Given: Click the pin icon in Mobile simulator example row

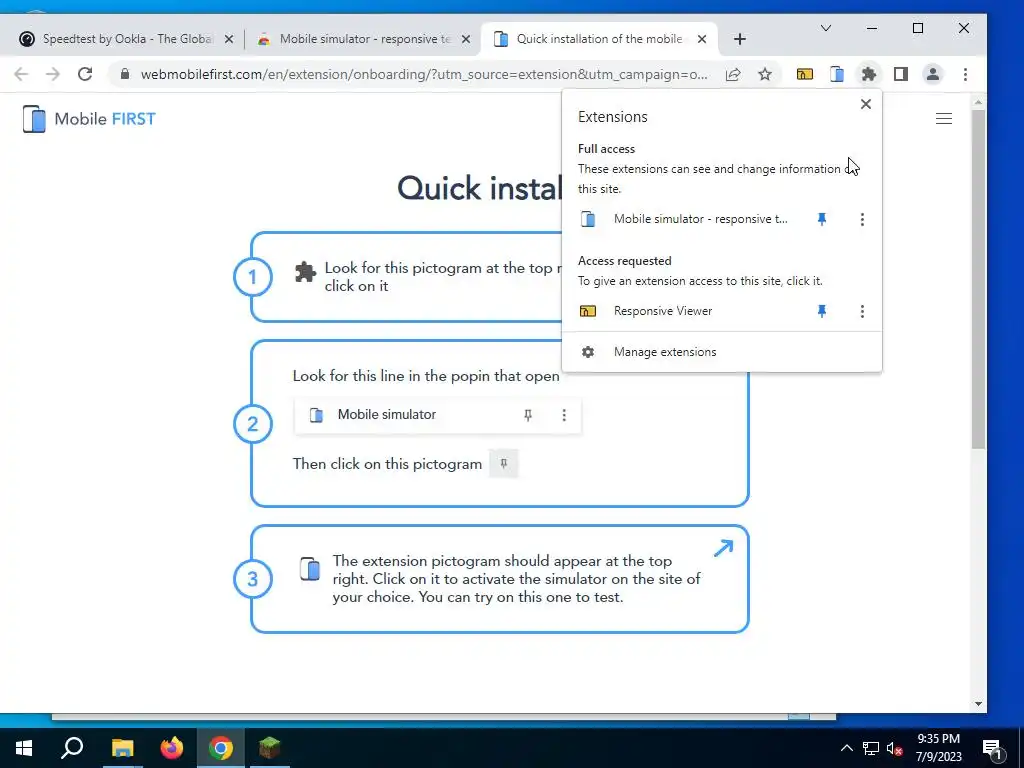Looking at the screenshot, I should coord(528,415).
